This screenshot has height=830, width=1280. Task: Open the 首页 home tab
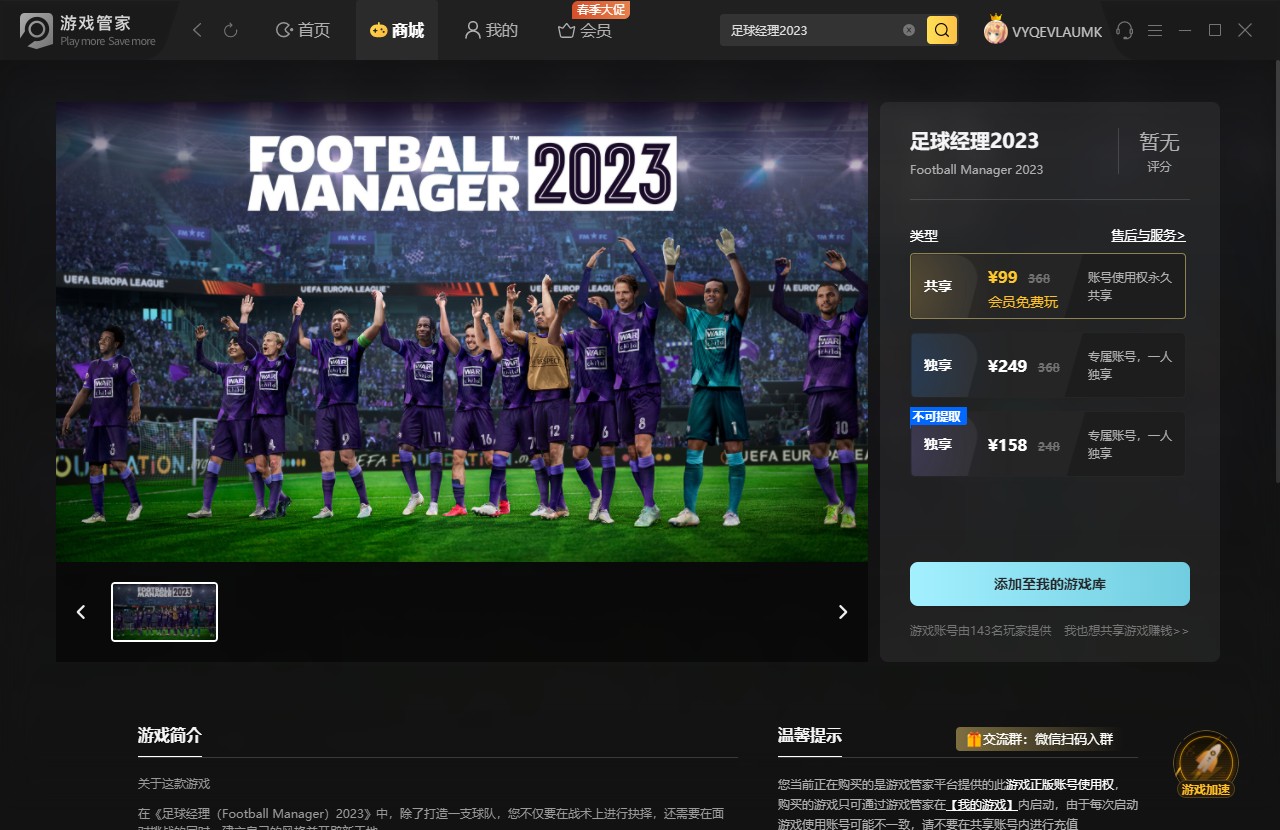303,31
